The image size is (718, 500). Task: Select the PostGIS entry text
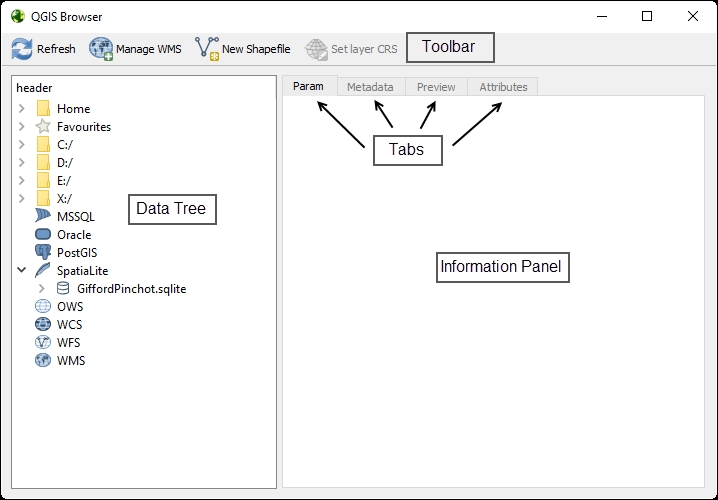pos(77,252)
